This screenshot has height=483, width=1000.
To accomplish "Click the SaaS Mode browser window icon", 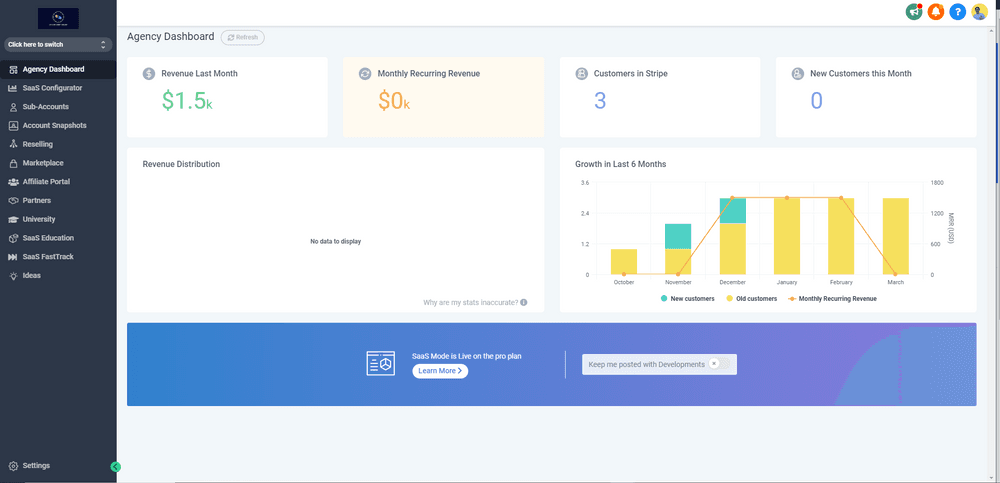I will (380, 364).
